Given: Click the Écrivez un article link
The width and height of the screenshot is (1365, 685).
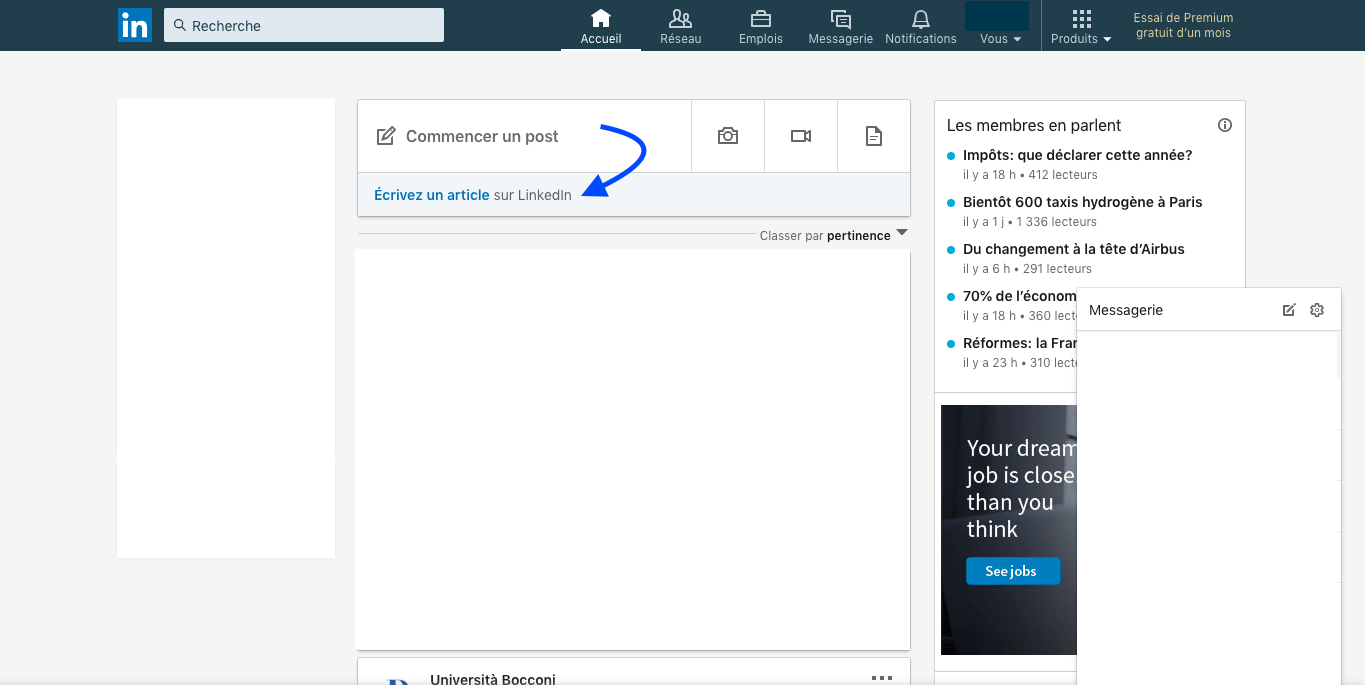Looking at the screenshot, I should [431, 195].
